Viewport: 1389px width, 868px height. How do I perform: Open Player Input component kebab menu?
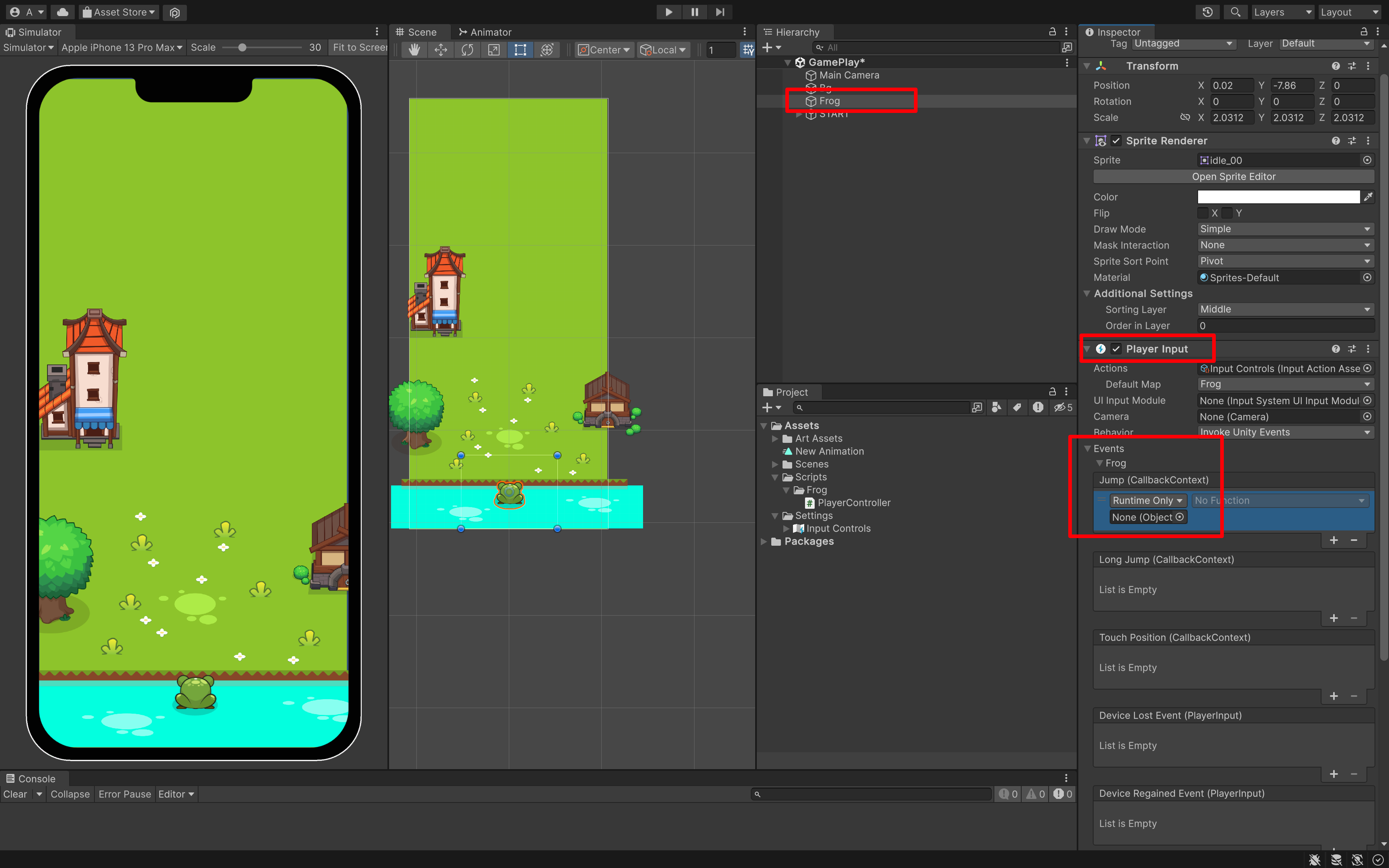1368,349
